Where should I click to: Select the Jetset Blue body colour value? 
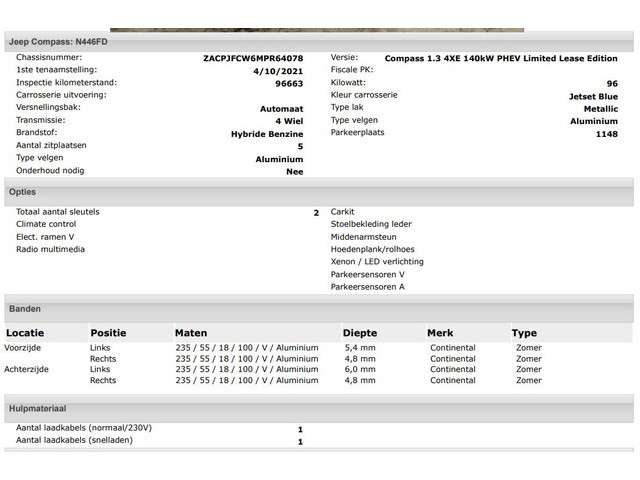click(x=594, y=97)
